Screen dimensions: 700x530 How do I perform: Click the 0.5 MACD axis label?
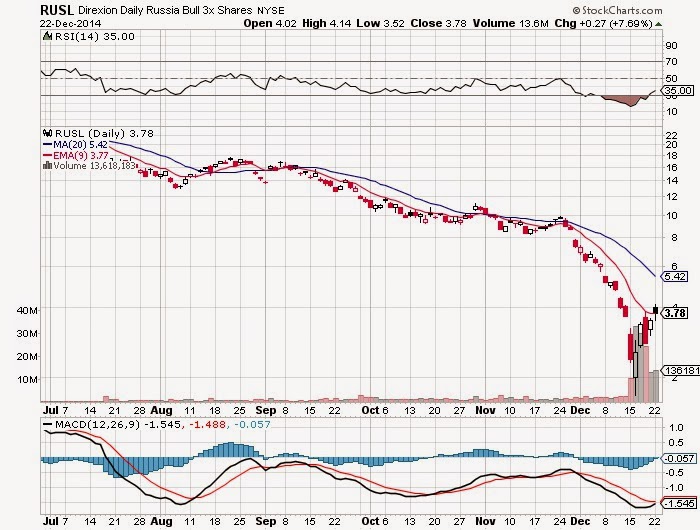(677, 443)
